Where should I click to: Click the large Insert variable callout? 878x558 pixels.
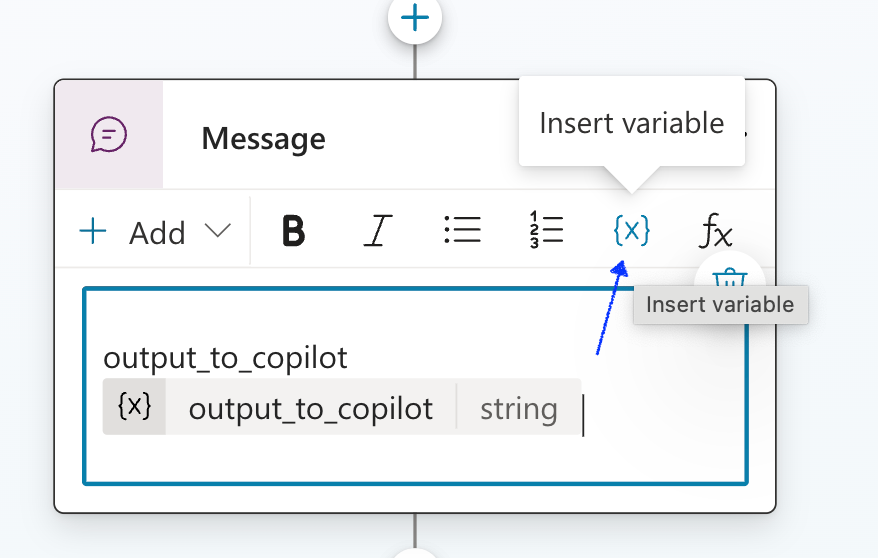pos(631,123)
